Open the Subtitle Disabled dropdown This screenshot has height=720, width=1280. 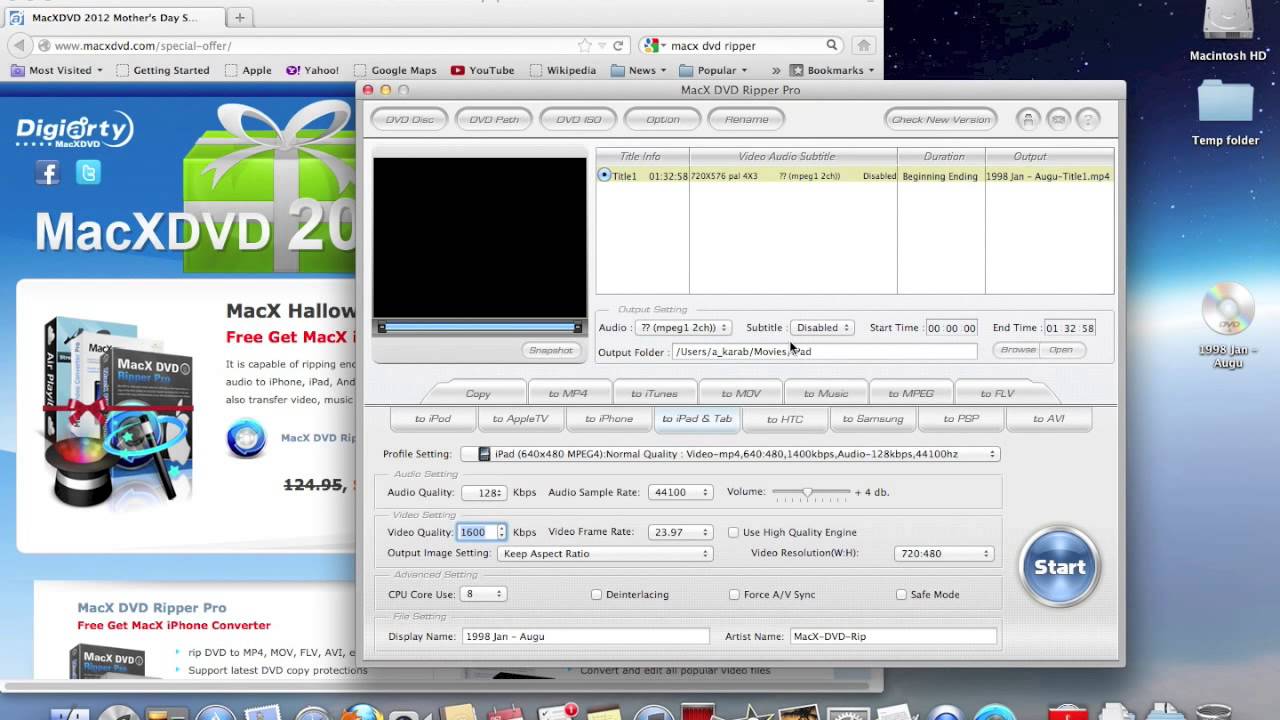pos(822,327)
